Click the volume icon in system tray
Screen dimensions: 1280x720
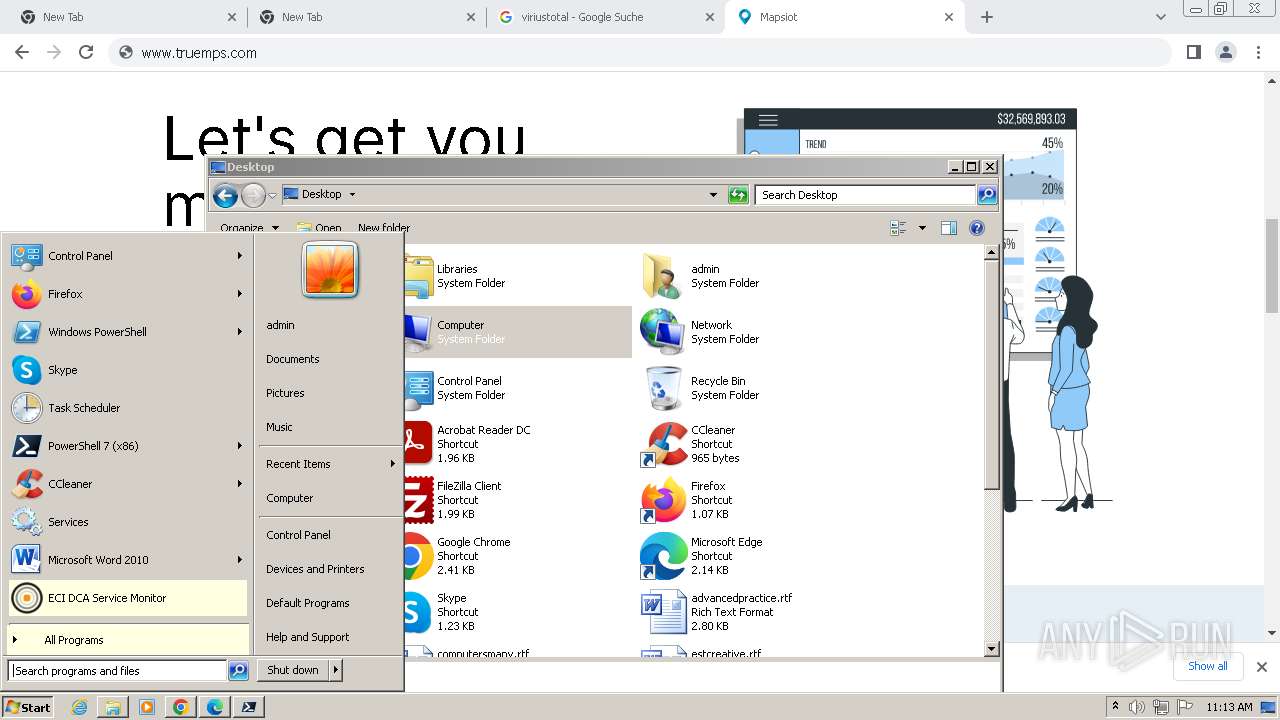coord(1137,707)
